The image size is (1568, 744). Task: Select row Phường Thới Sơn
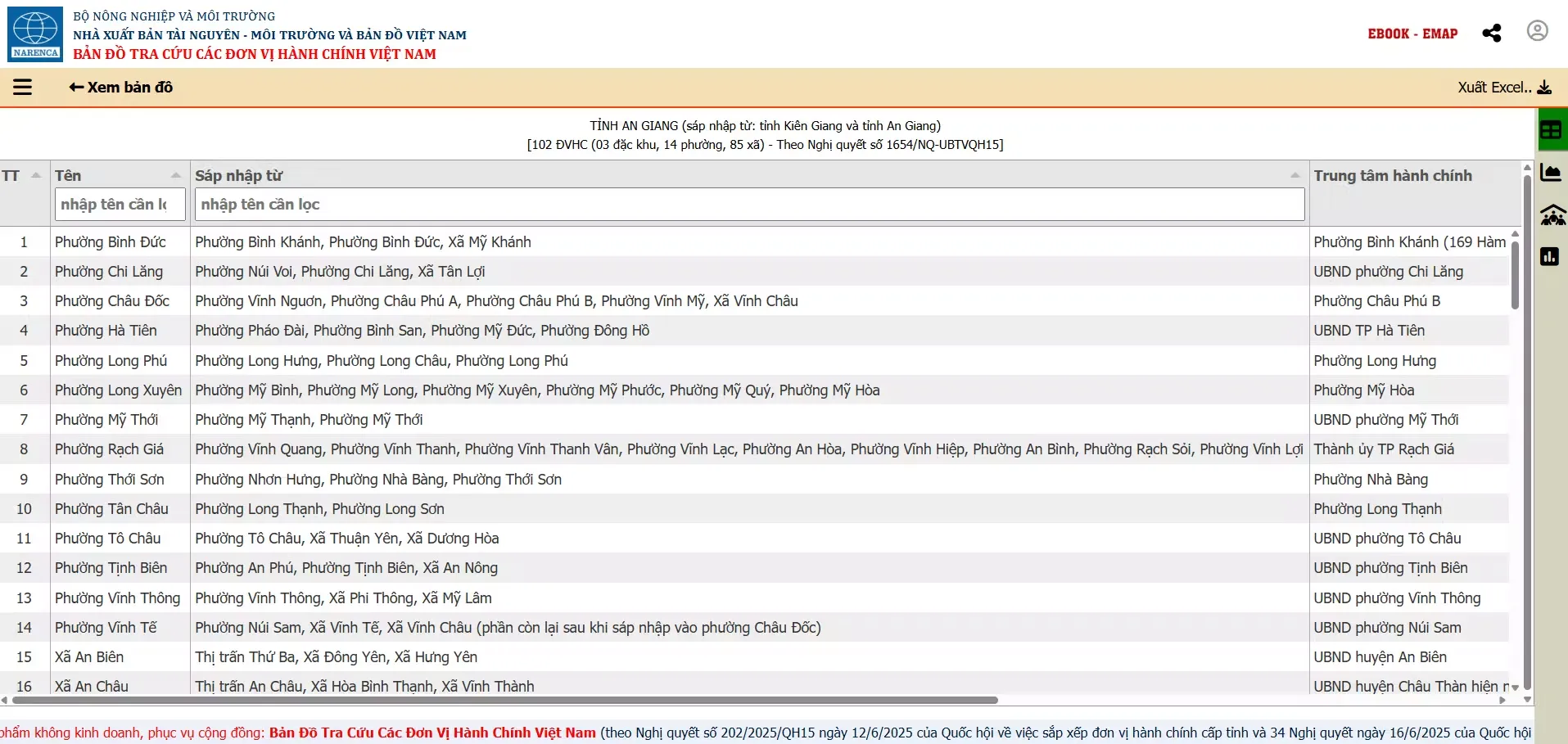754,480
